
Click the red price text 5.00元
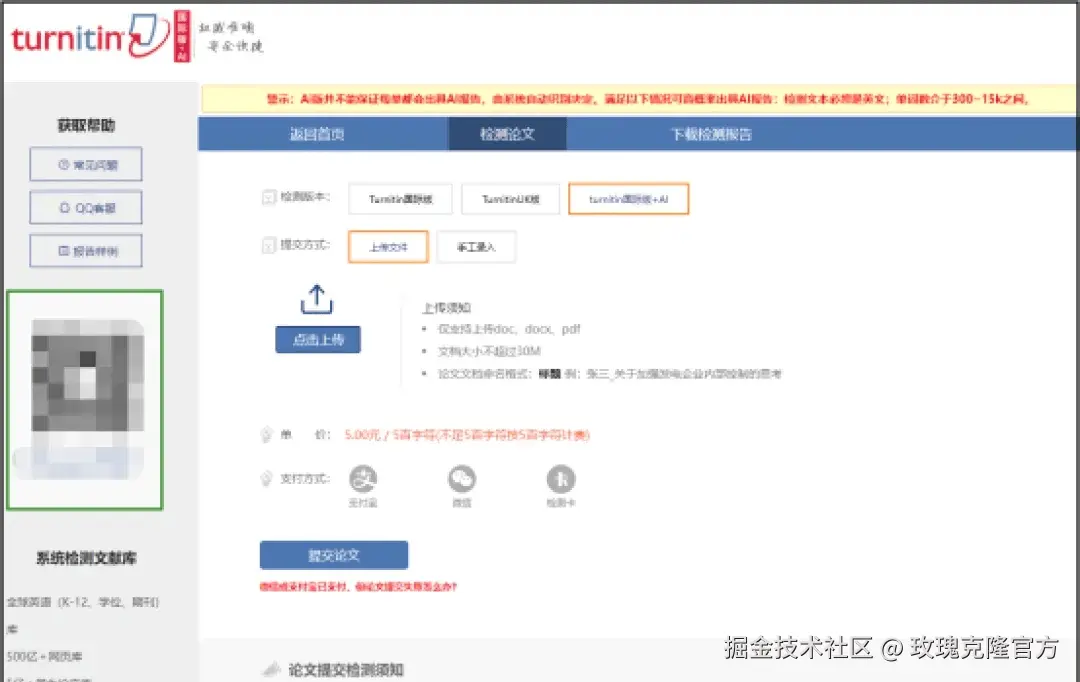click(x=362, y=435)
